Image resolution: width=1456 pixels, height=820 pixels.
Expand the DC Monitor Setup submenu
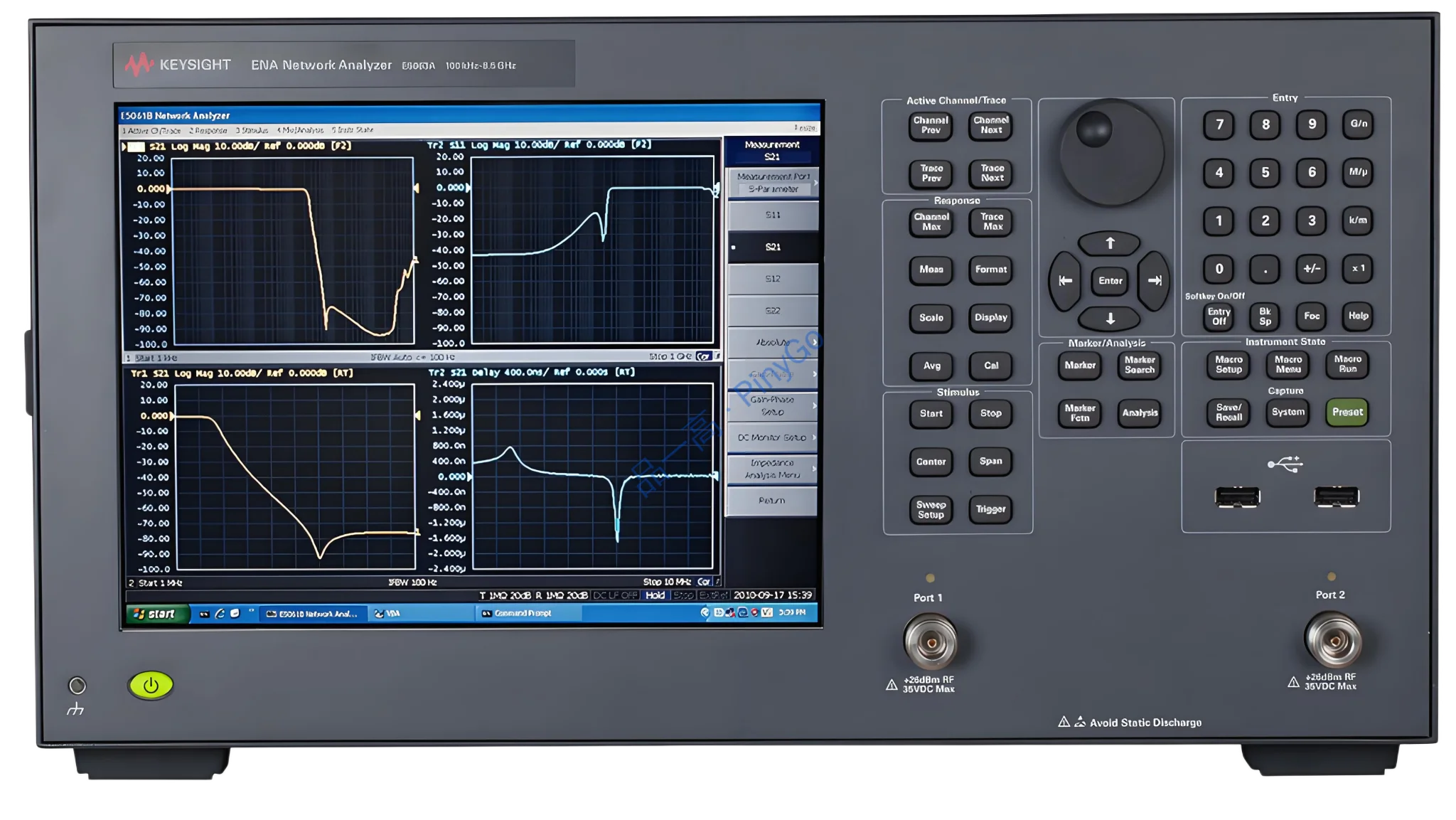pyautogui.click(x=773, y=437)
